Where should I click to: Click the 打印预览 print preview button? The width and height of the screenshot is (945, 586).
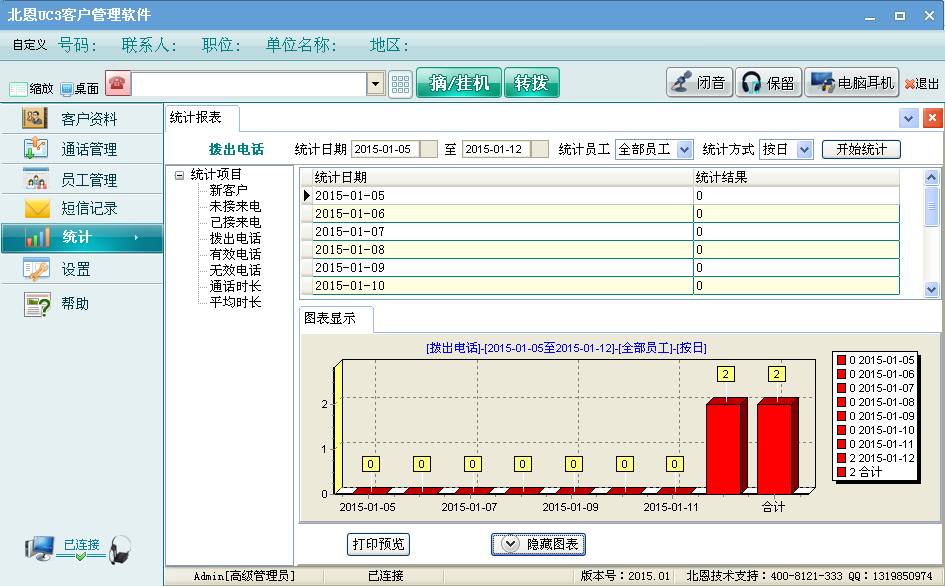378,544
